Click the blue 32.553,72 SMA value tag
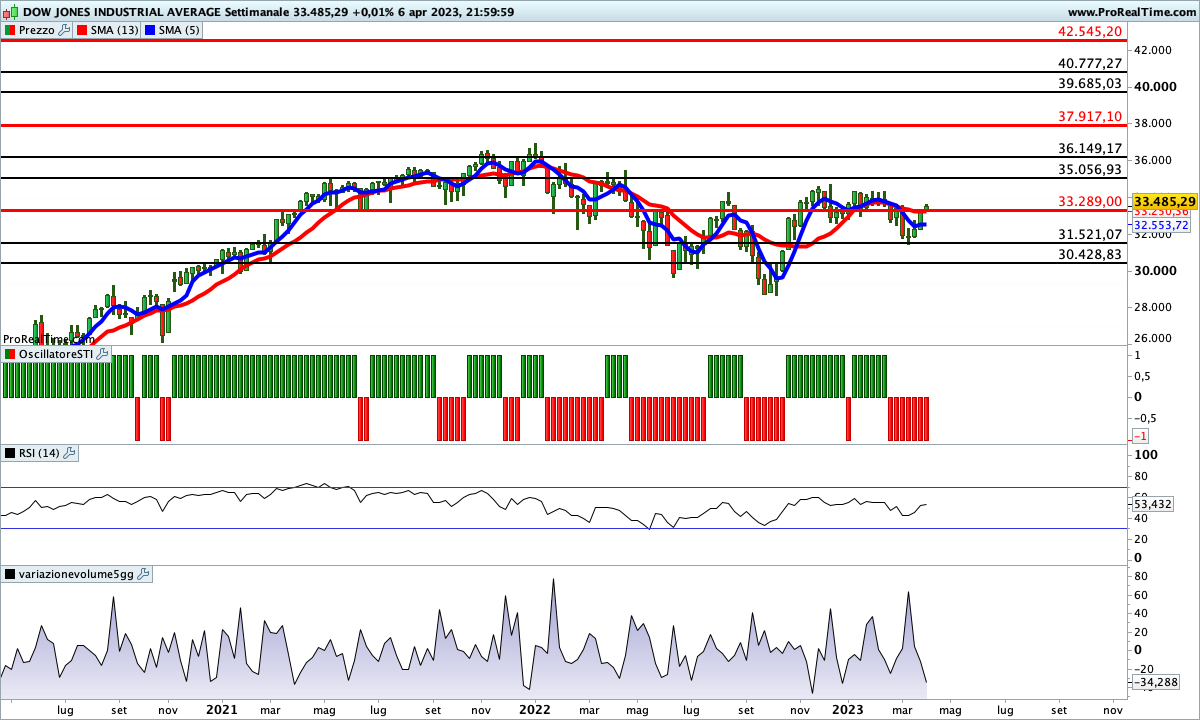Viewport: 1200px width, 720px height. point(1161,226)
